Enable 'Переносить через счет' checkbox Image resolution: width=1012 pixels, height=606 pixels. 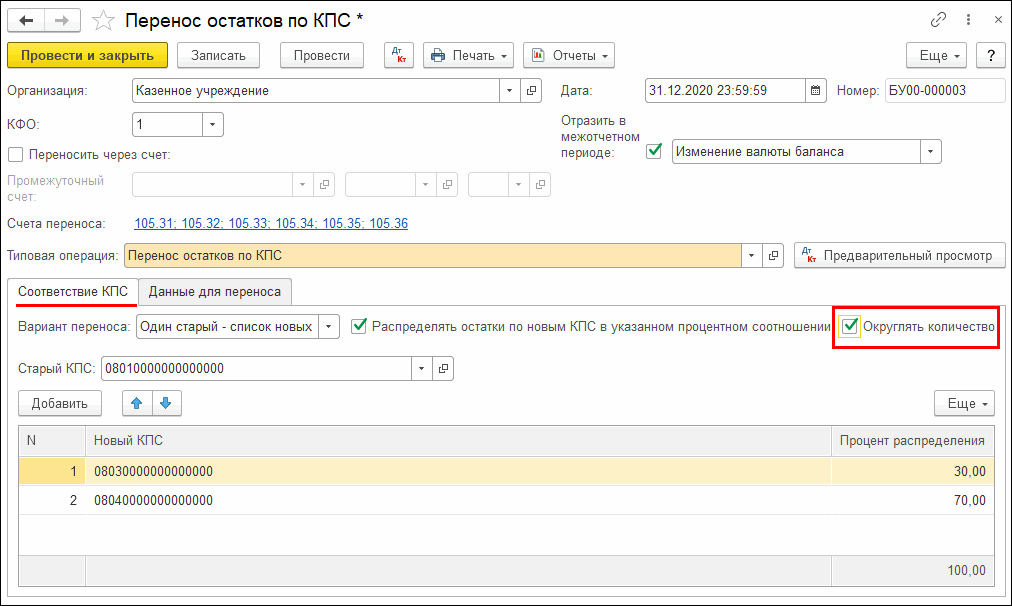coord(15,154)
